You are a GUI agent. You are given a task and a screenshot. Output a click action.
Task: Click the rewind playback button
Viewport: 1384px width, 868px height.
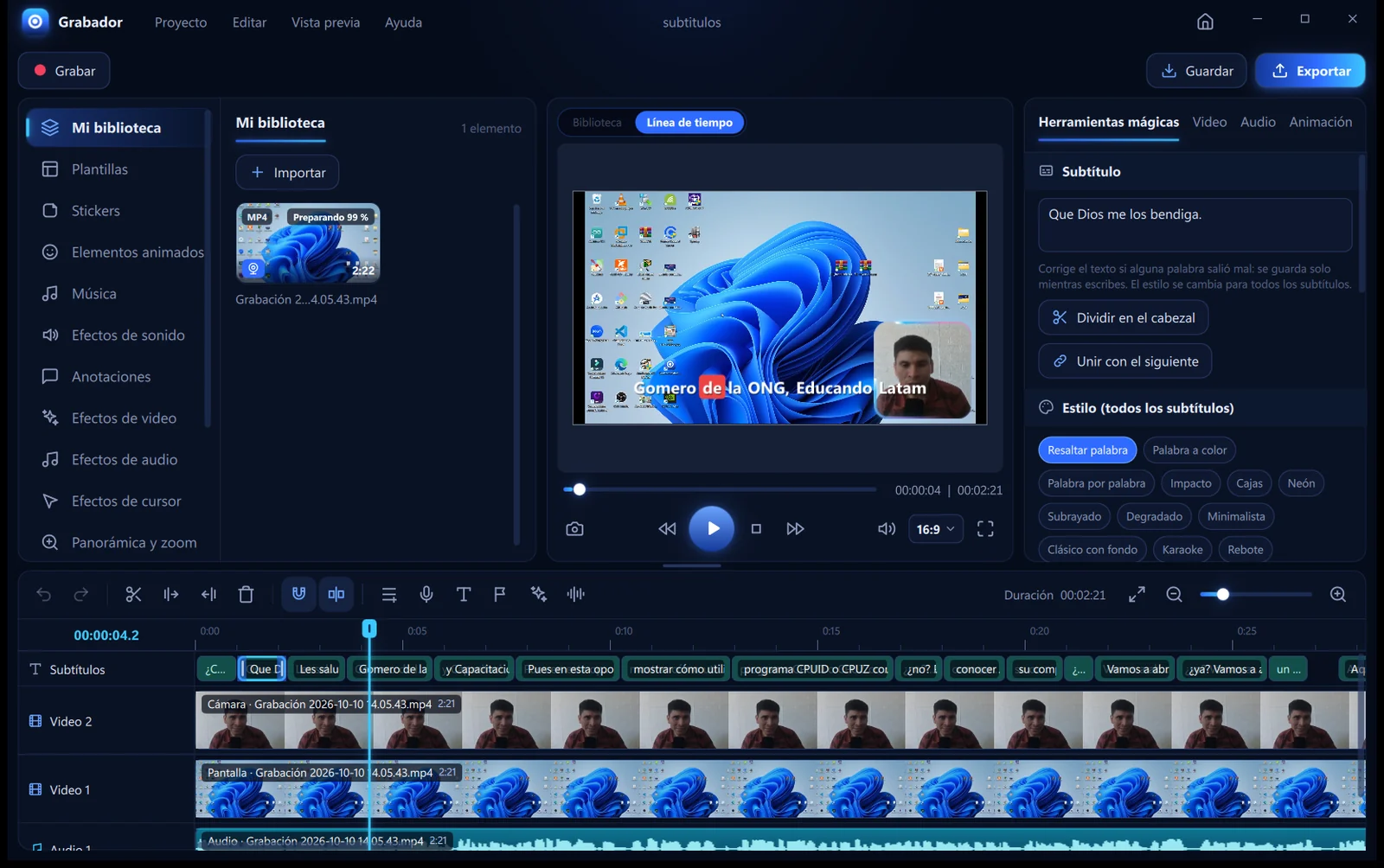(x=667, y=529)
